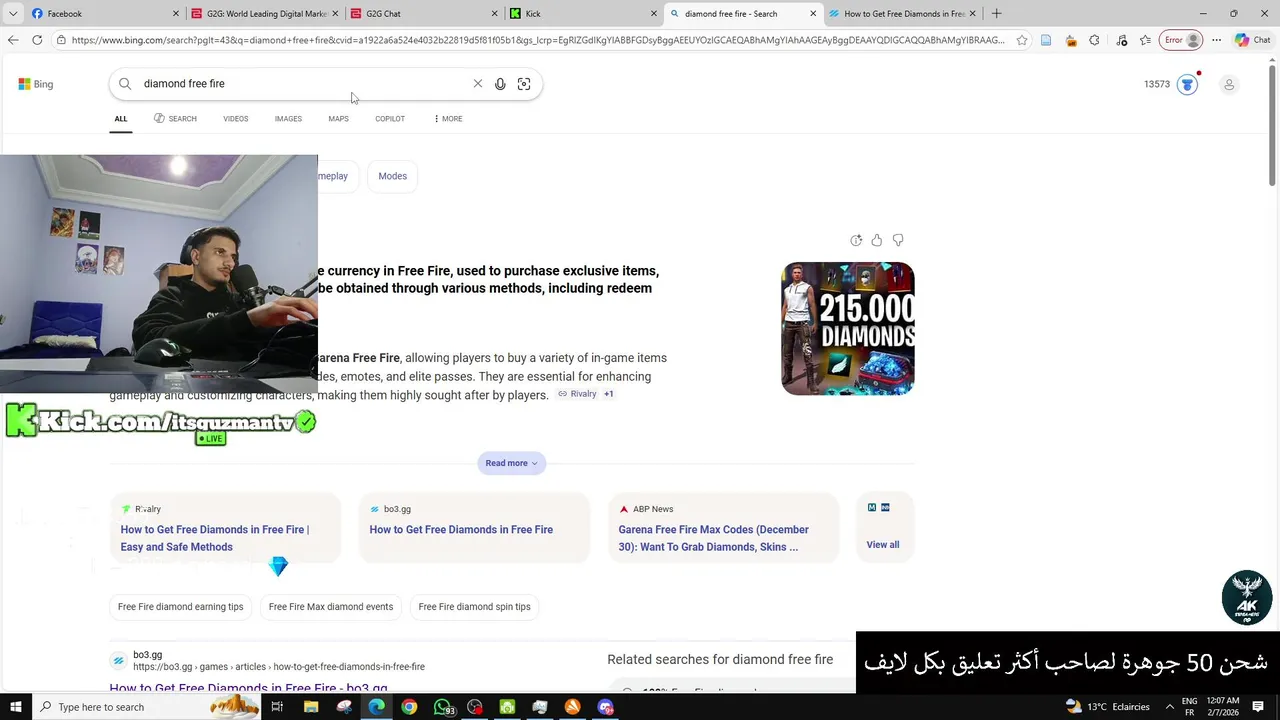Open a new browser tab with plus
The height and width of the screenshot is (720, 1280).
(996, 14)
